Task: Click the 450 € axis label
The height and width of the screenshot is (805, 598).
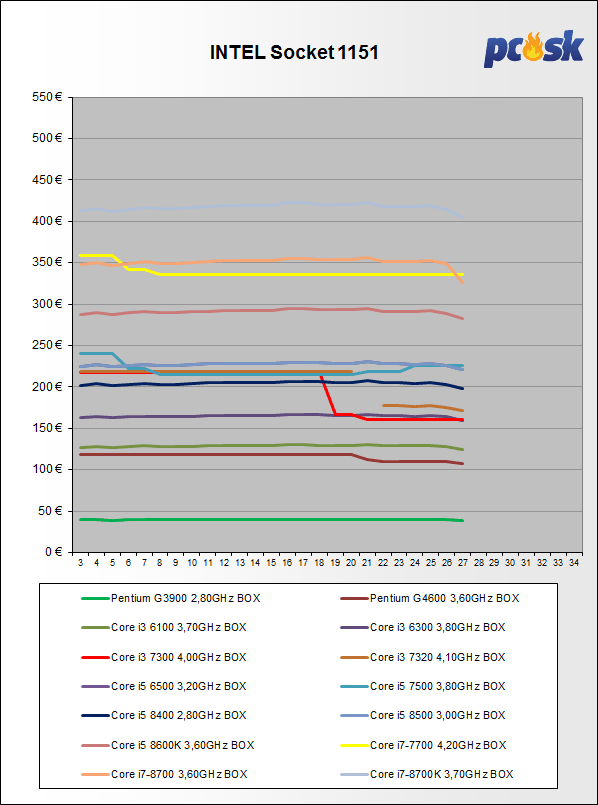Action: (48, 180)
